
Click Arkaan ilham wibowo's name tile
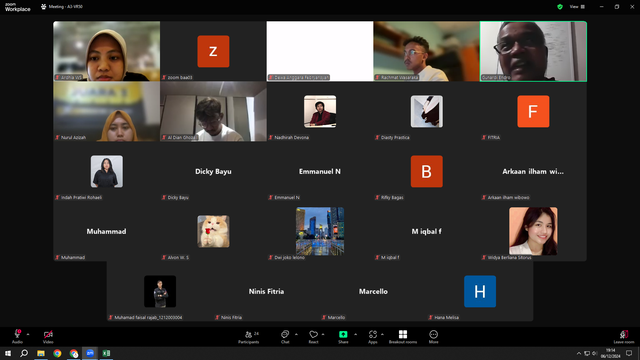pyautogui.click(x=533, y=171)
